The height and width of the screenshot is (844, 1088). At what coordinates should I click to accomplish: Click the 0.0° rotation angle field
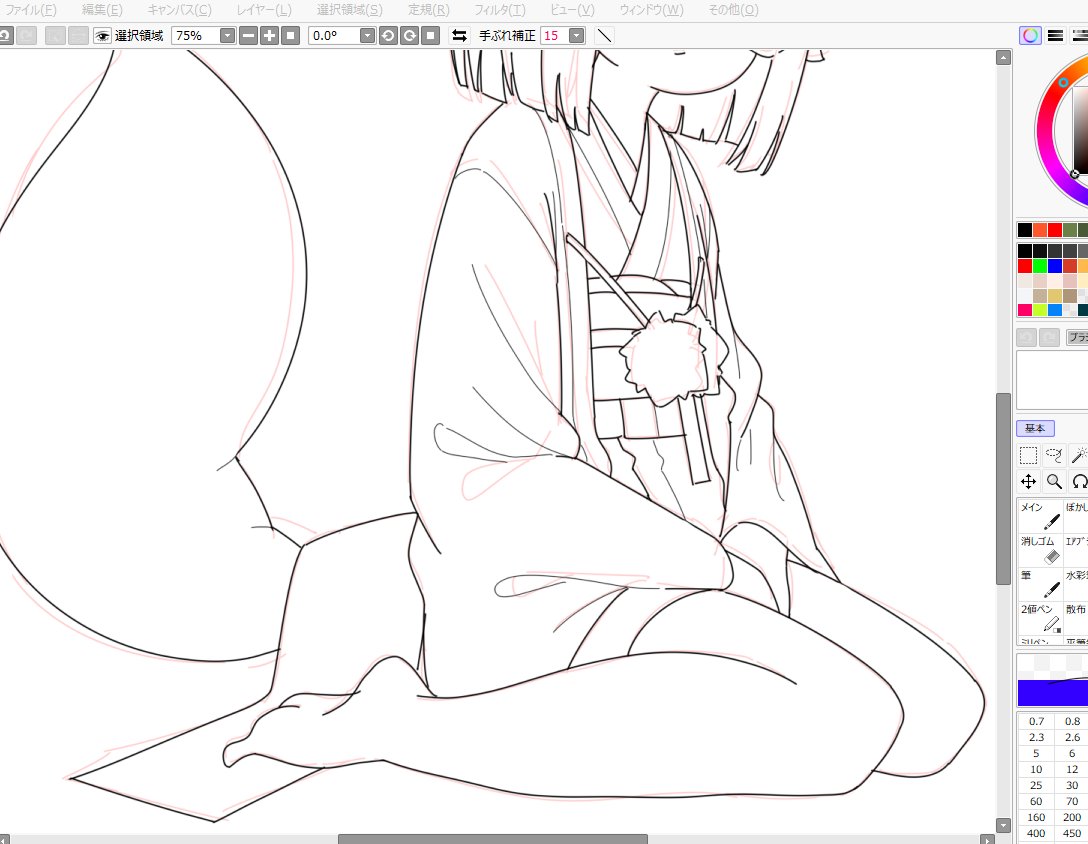click(334, 36)
